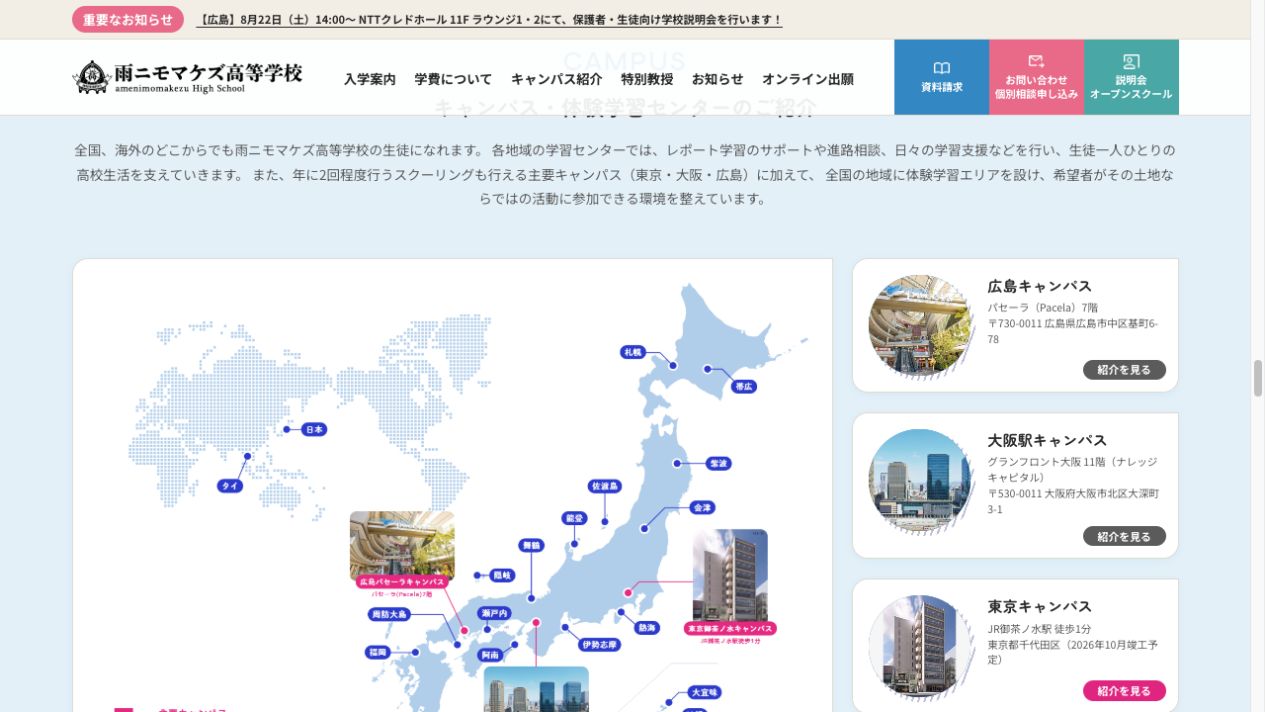Click pink 紹介を見る for 東京キャンパス
1265x712 pixels.
(1124, 691)
